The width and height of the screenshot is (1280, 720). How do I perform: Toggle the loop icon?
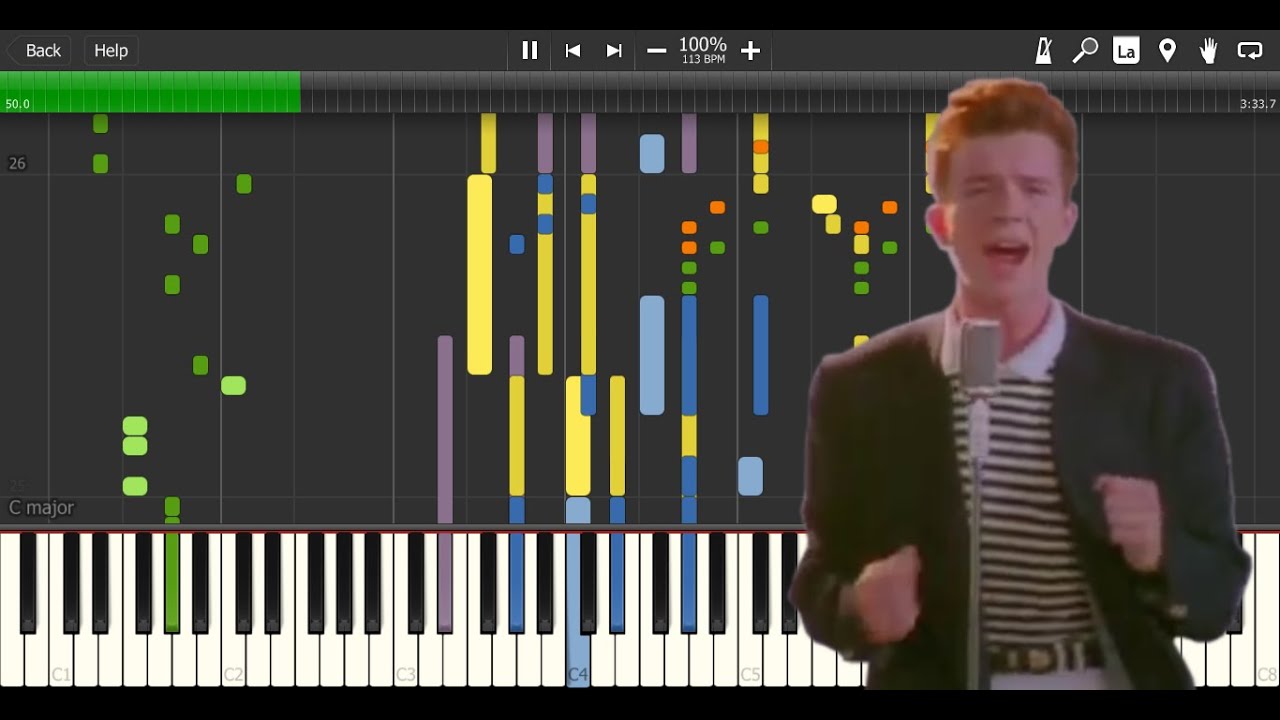pos(1250,50)
